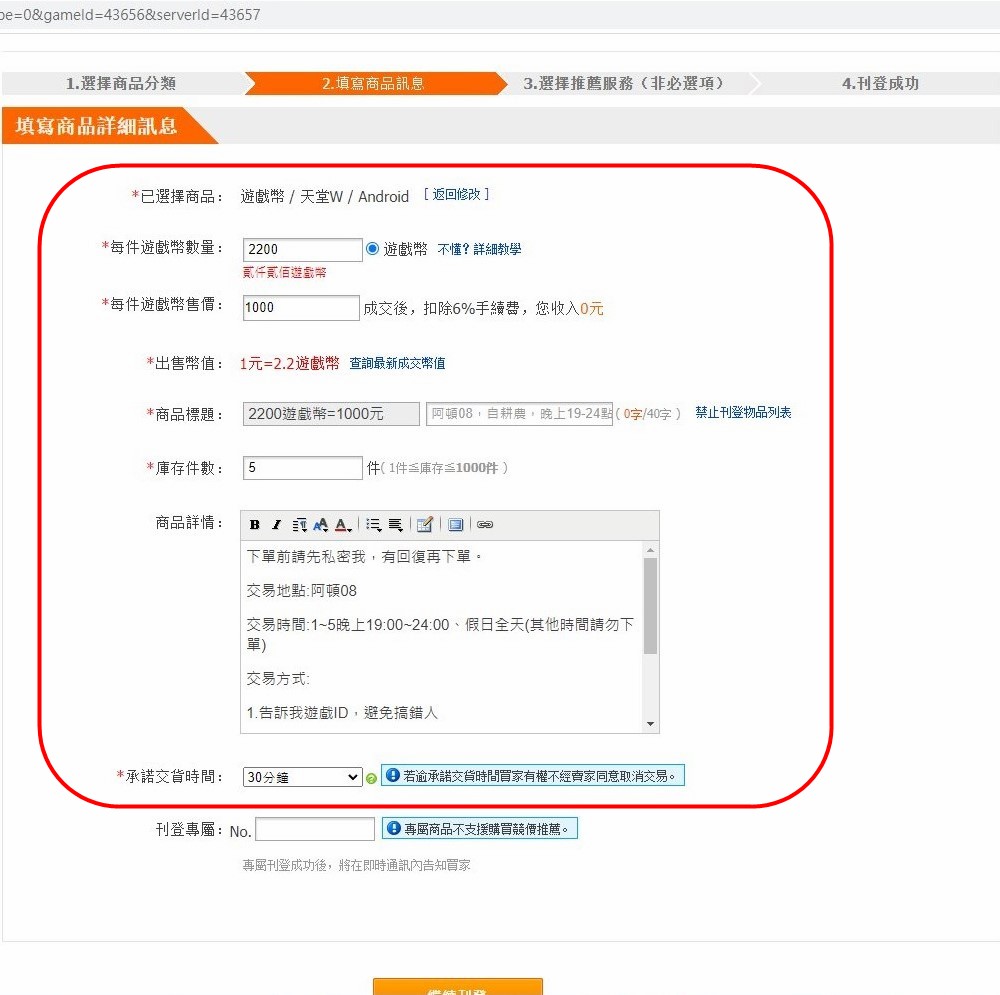The width and height of the screenshot is (1000, 995).
Task: Toggle bold formatting in the editor
Action: [x=255, y=525]
